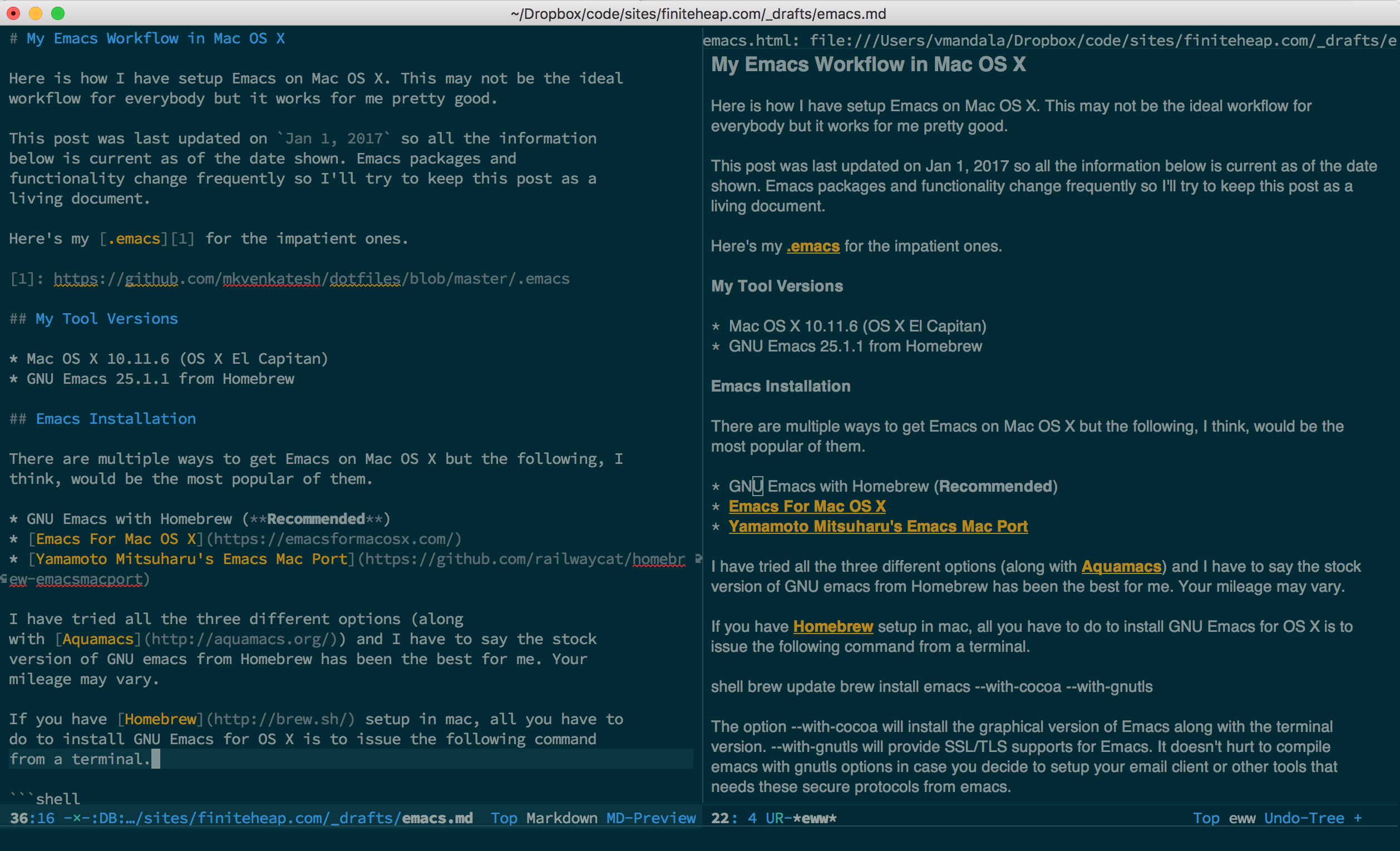Click the line-wrap continuation arrow at right fringe
The image size is (1400, 851).
(x=698, y=558)
